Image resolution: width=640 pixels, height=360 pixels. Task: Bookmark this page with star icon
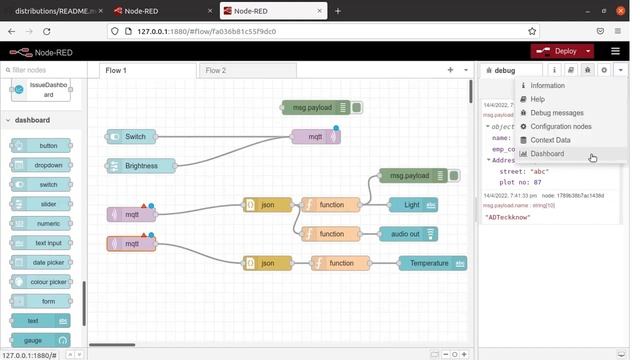532,31
